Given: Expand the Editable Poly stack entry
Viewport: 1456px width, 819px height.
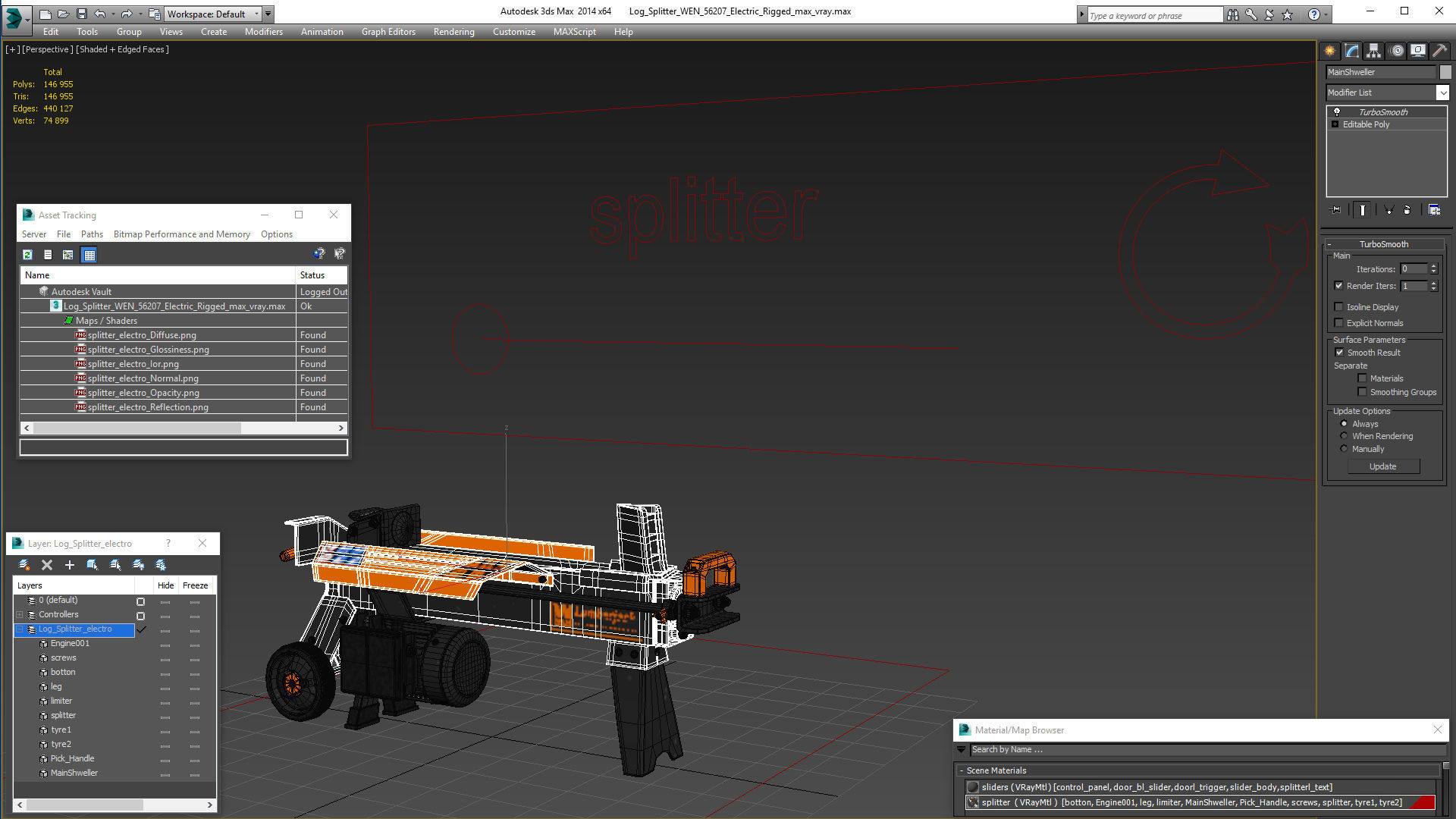Looking at the screenshot, I should (x=1335, y=124).
